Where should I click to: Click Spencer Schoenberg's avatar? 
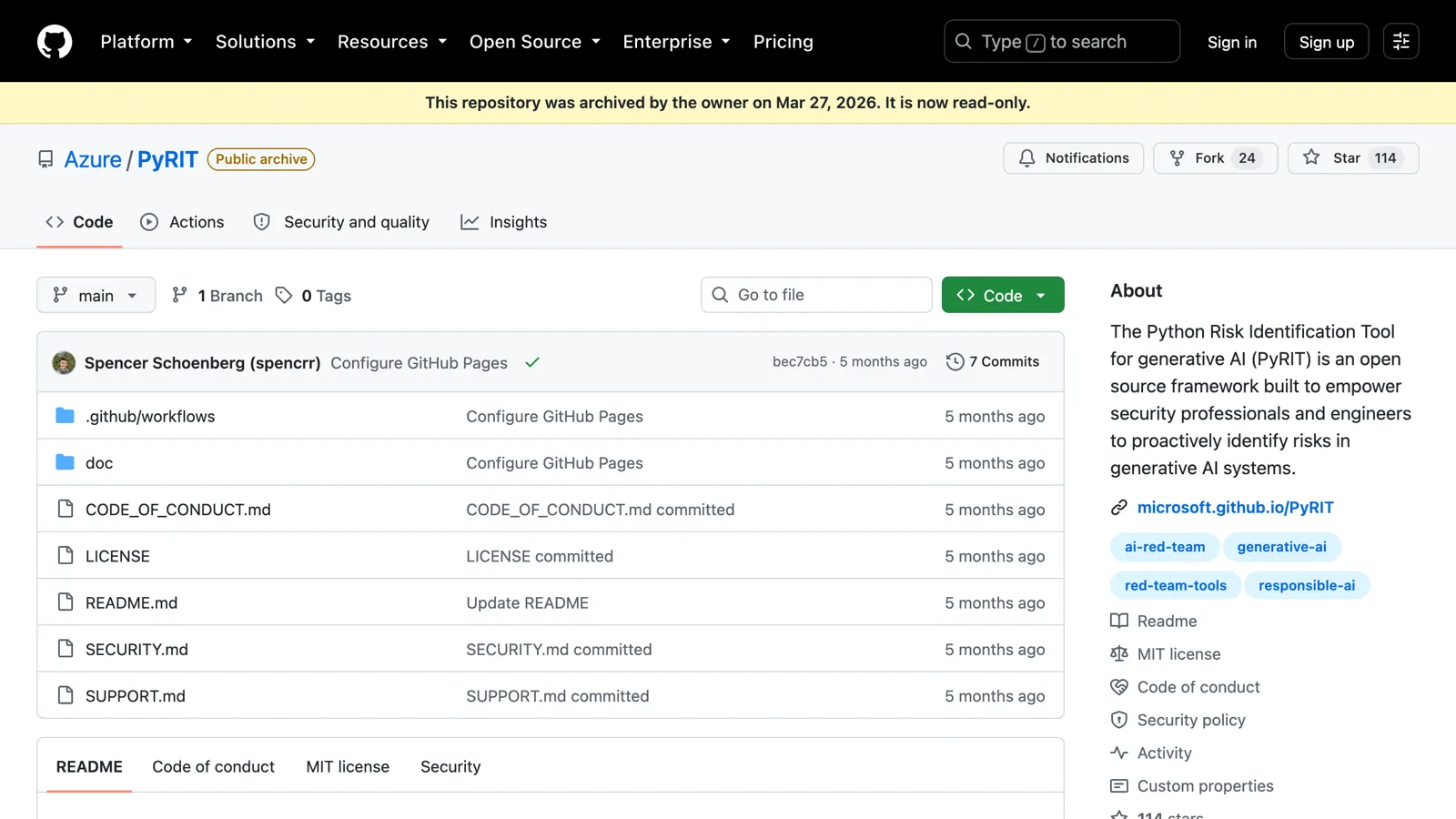click(64, 362)
